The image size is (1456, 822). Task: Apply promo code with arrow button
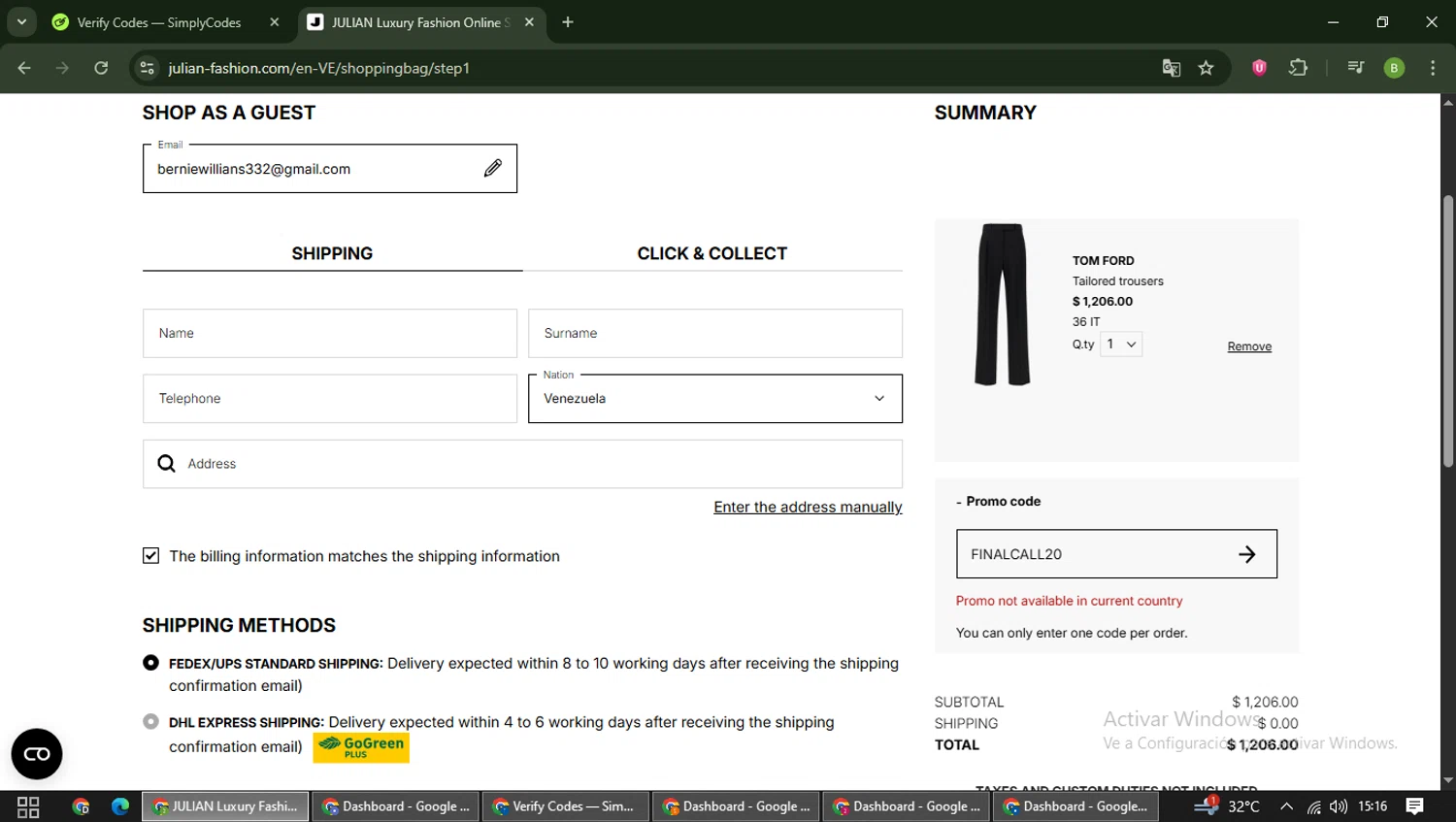click(x=1247, y=554)
